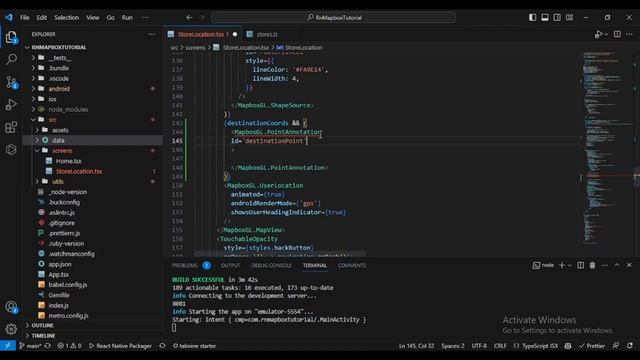Open Run and Debug view
640x360 pixels.
[x=11, y=105]
